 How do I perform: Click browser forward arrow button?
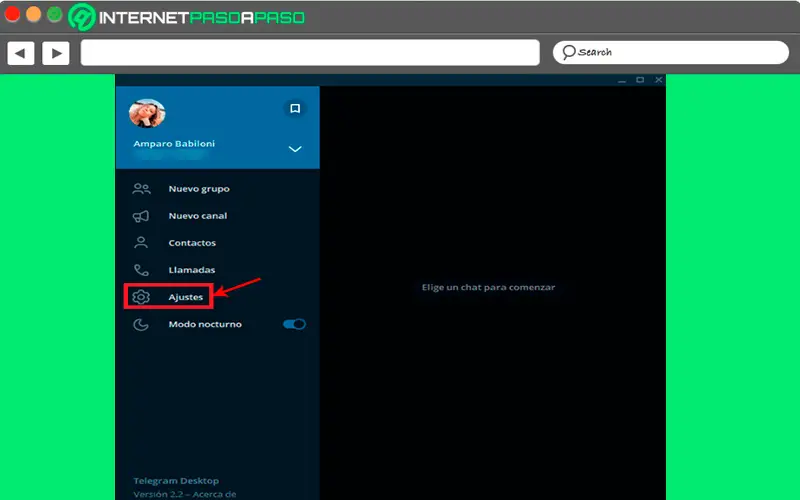(56, 53)
